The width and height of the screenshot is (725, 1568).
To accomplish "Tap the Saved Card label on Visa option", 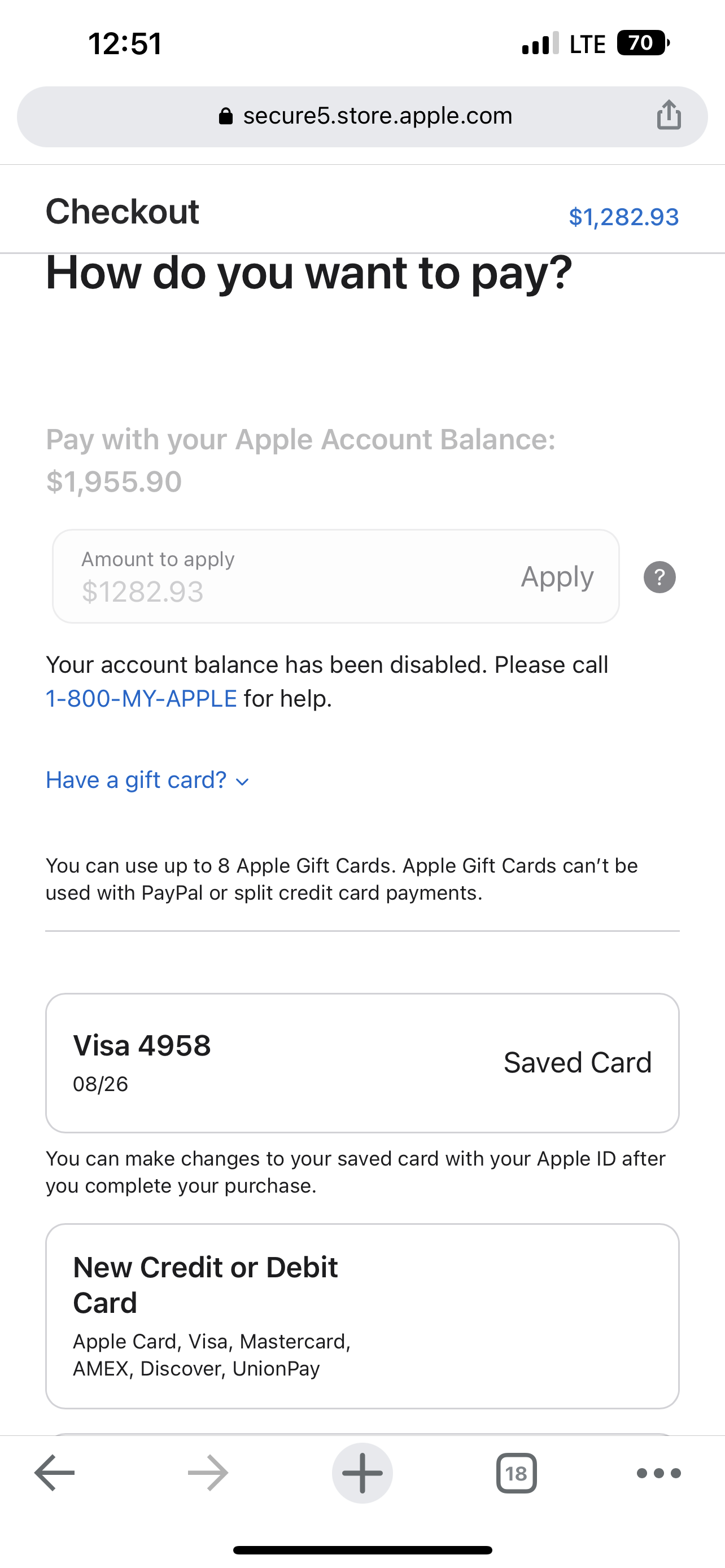I will pos(578,1063).
